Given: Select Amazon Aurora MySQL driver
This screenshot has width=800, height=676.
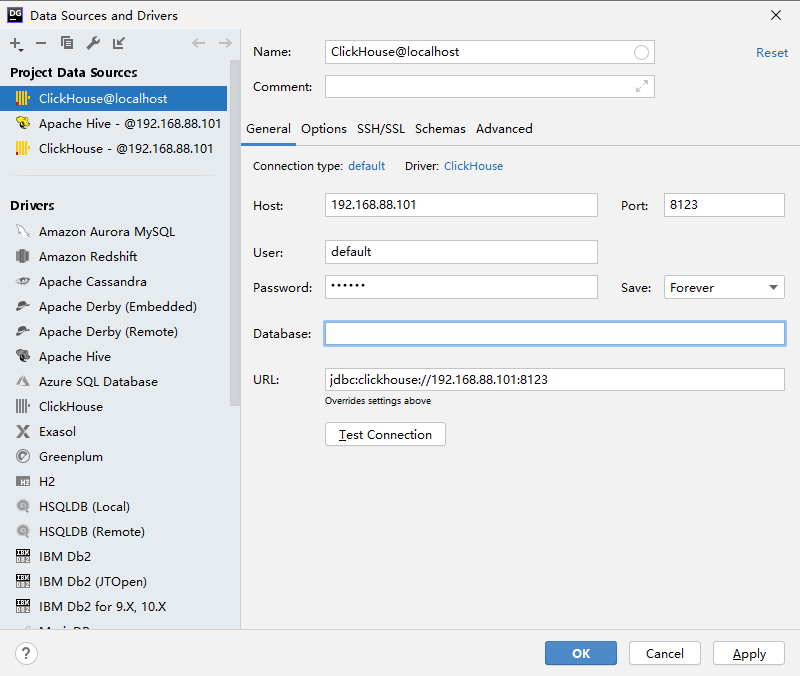Looking at the screenshot, I should coord(113,232).
